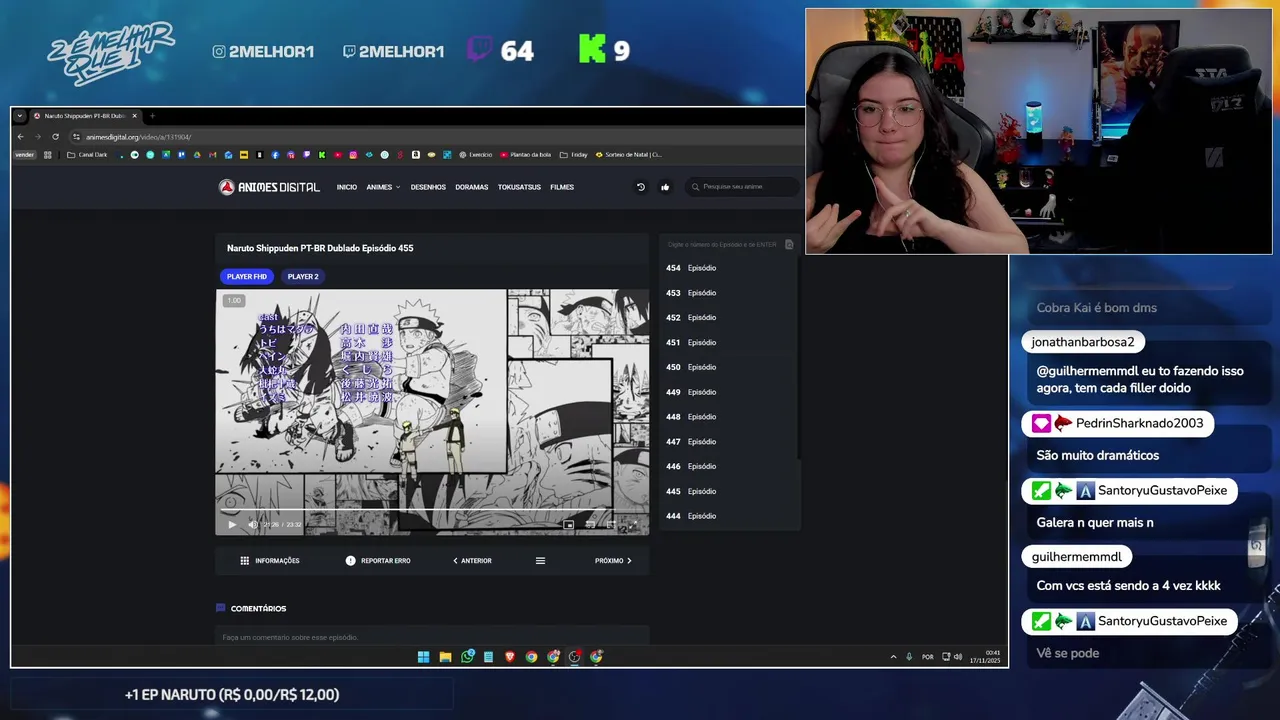This screenshot has height=720, width=1280.
Task: Open the DESENHOS menu item
Action: (428, 187)
